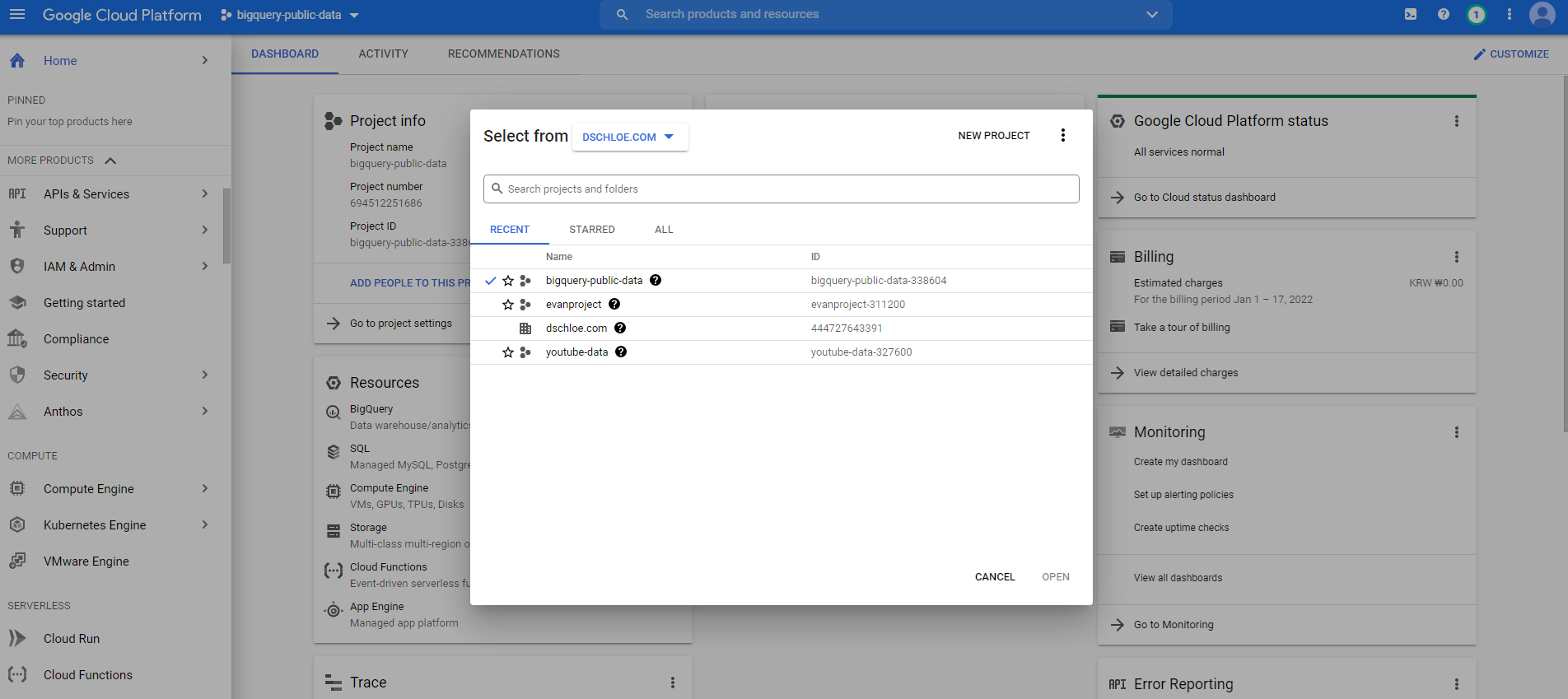Viewport: 1568px width, 699px height.
Task: Expand the APIs & Services submenu
Action: tap(205, 193)
